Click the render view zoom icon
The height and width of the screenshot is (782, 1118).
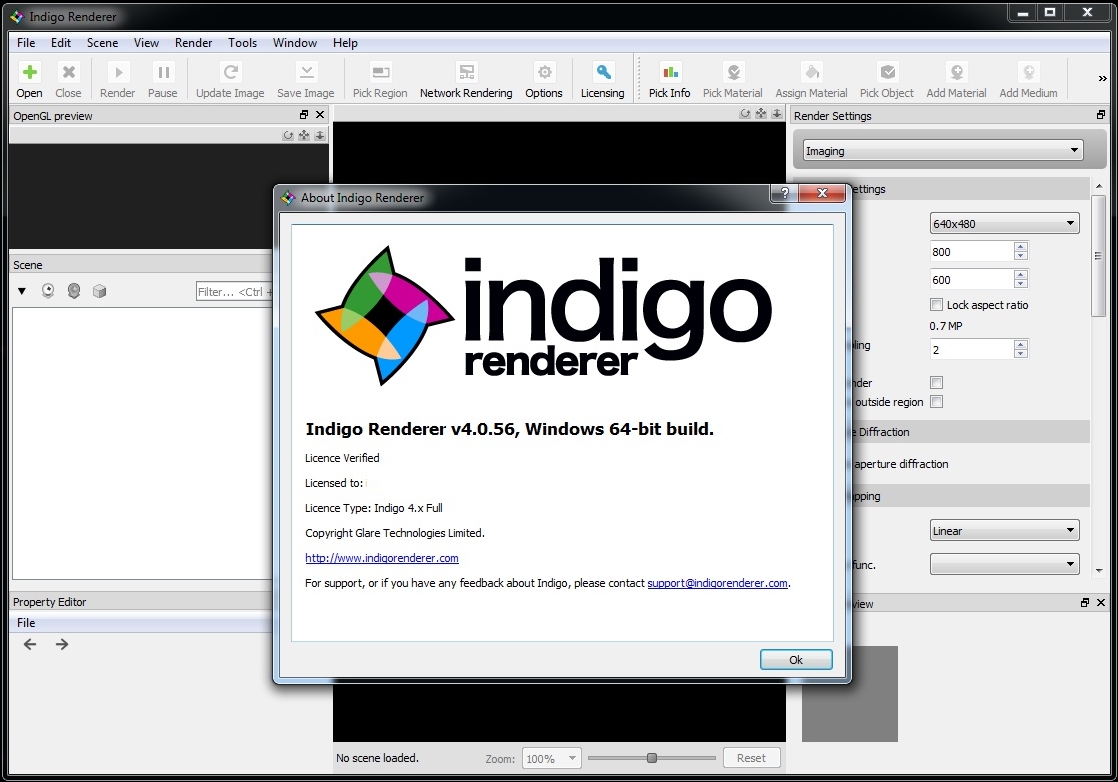point(776,113)
